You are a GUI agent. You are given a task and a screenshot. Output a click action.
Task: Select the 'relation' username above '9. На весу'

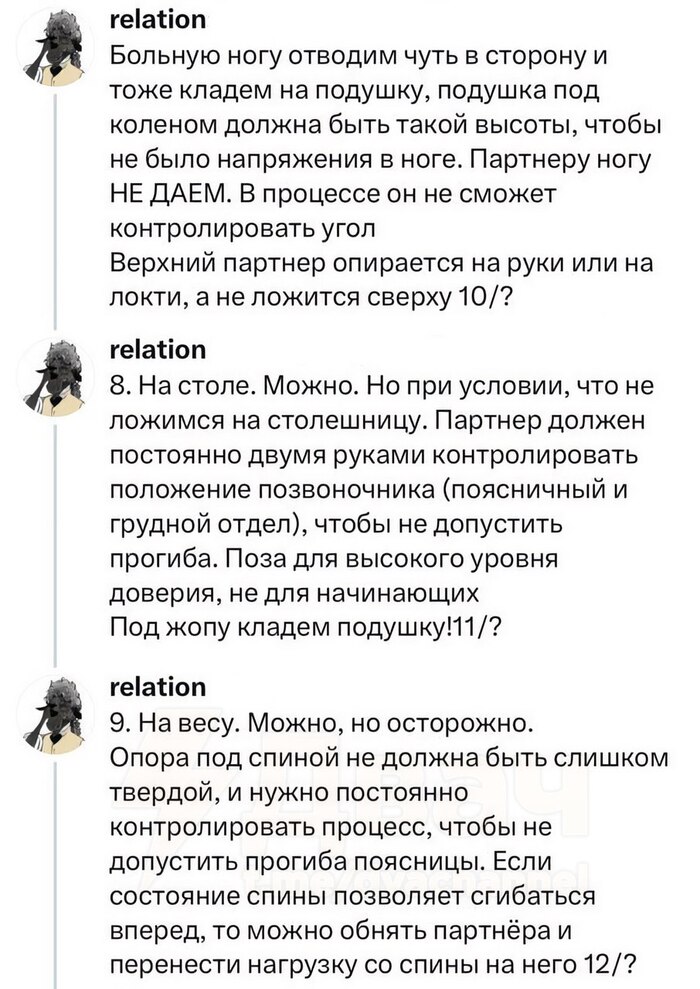click(x=157, y=687)
